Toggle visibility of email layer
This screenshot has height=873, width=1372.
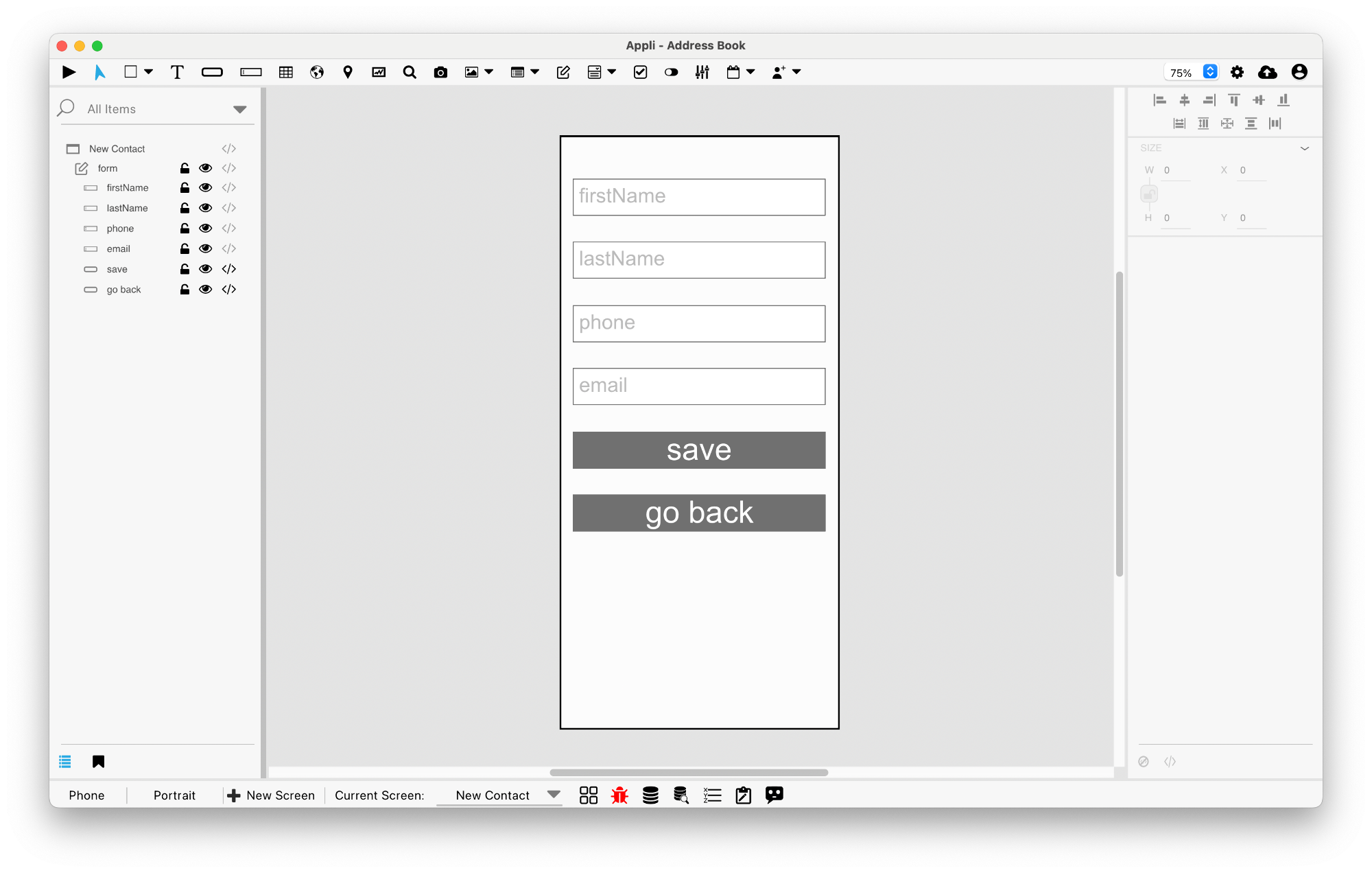coord(205,248)
